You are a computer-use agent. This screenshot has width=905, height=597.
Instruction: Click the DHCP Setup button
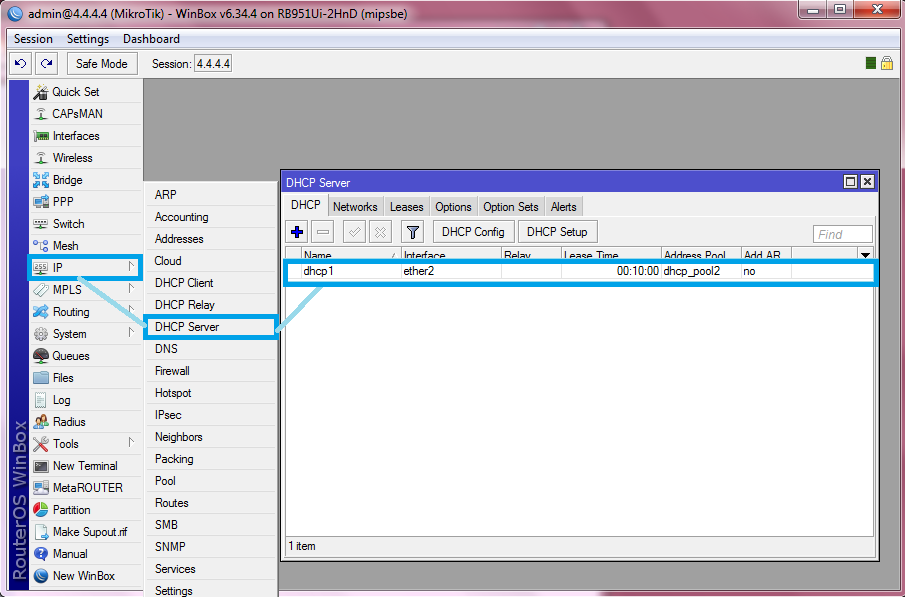pos(557,232)
